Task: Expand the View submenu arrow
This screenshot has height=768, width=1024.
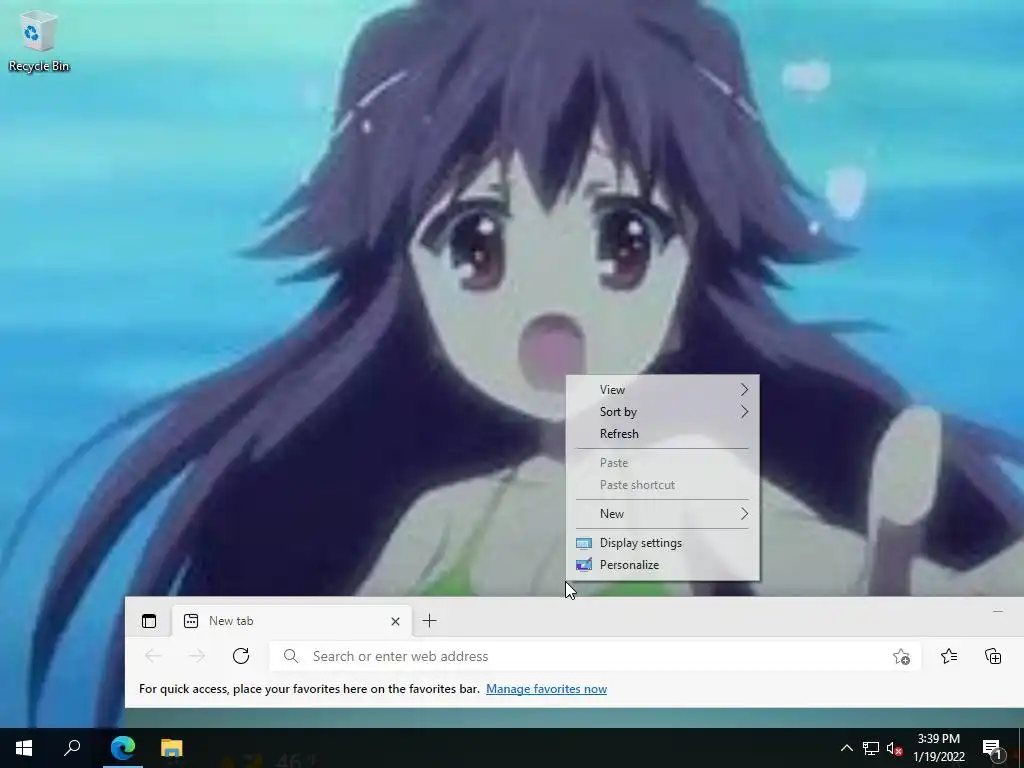Action: coord(744,390)
